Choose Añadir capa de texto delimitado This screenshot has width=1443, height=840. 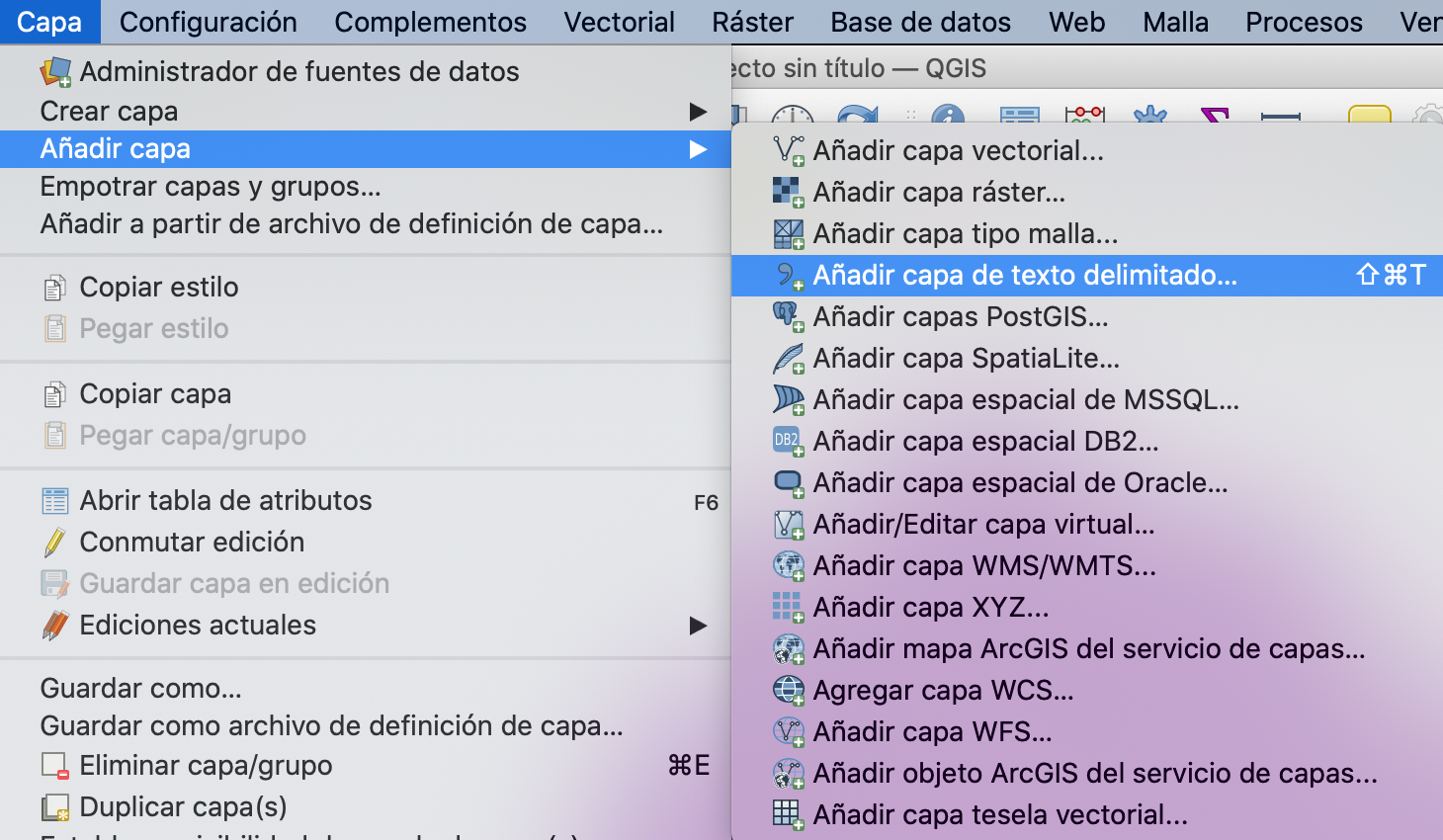pos(1024,275)
